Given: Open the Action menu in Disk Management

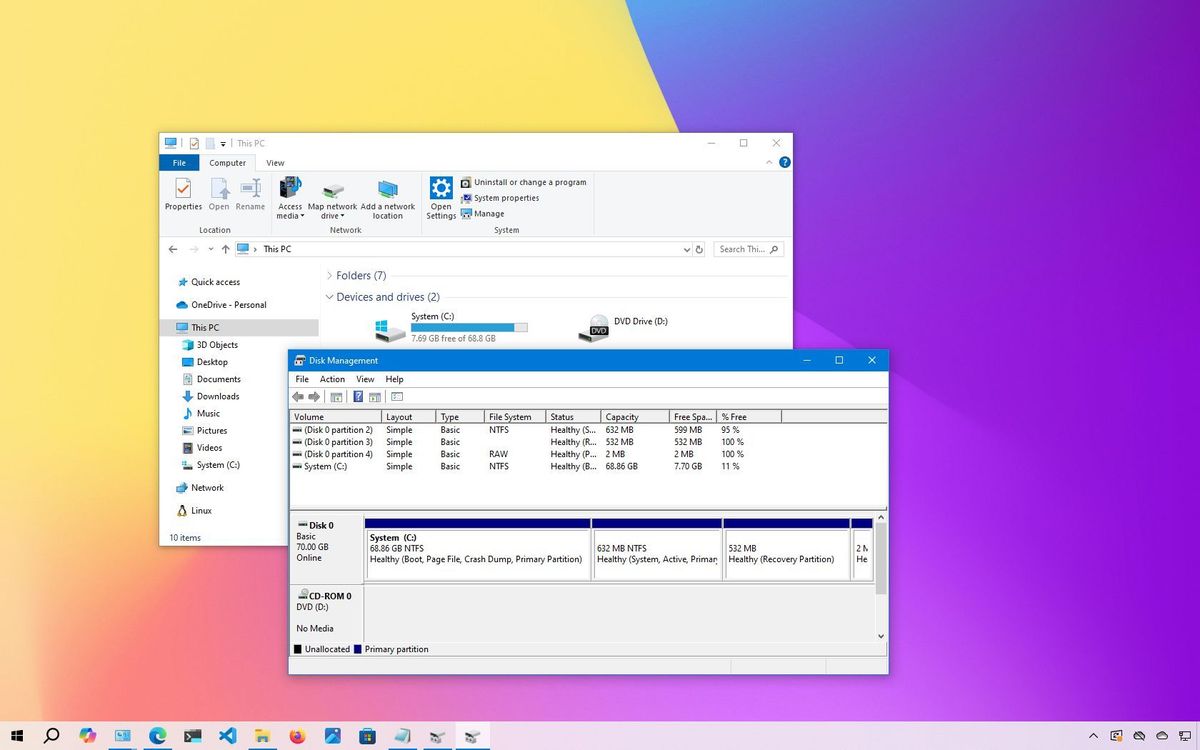Looking at the screenshot, I should tap(331, 379).
